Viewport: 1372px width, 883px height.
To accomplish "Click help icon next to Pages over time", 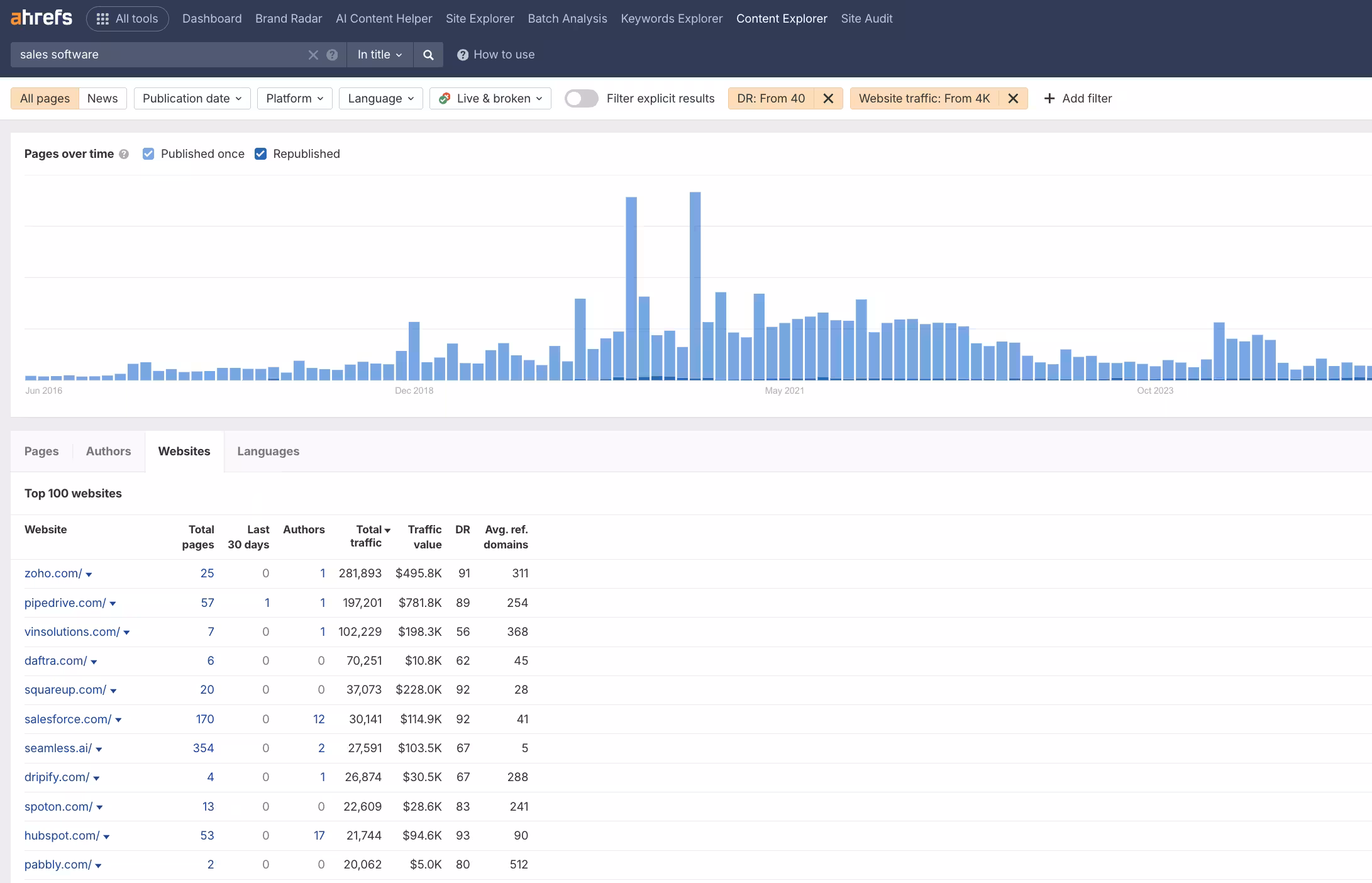I will click(124, 154).
